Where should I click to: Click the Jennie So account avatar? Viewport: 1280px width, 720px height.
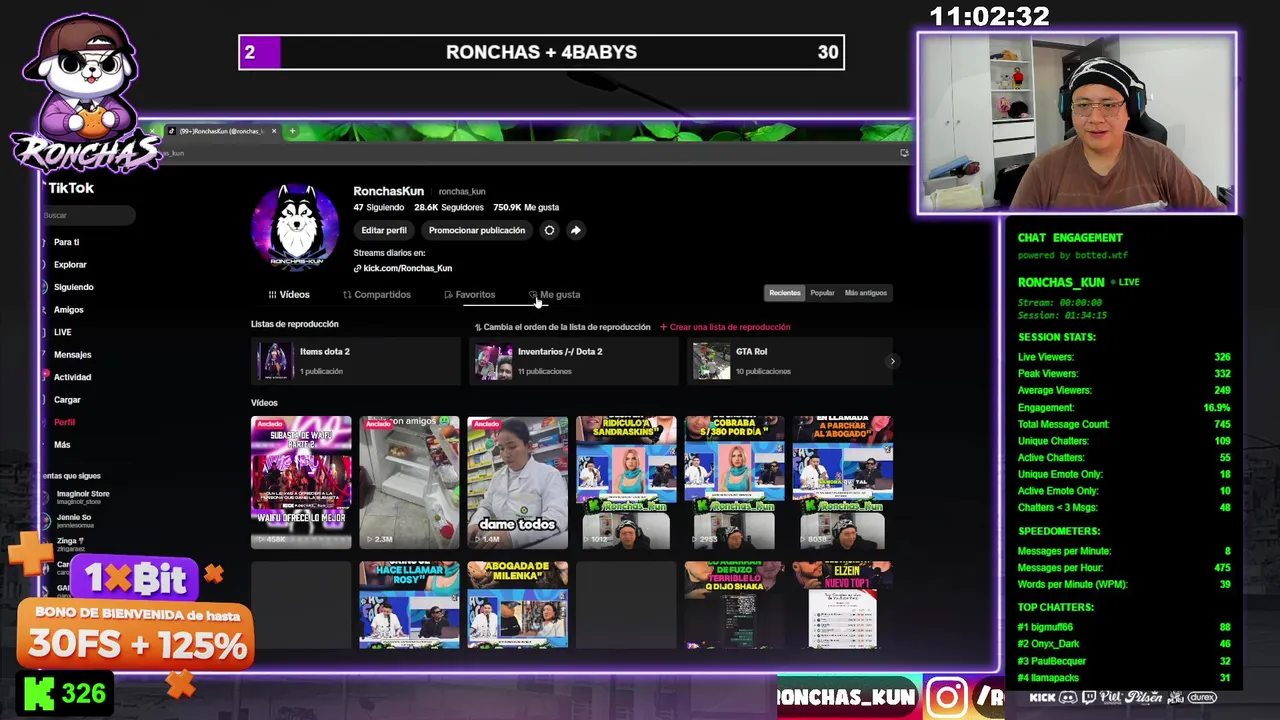pos(47,520)
